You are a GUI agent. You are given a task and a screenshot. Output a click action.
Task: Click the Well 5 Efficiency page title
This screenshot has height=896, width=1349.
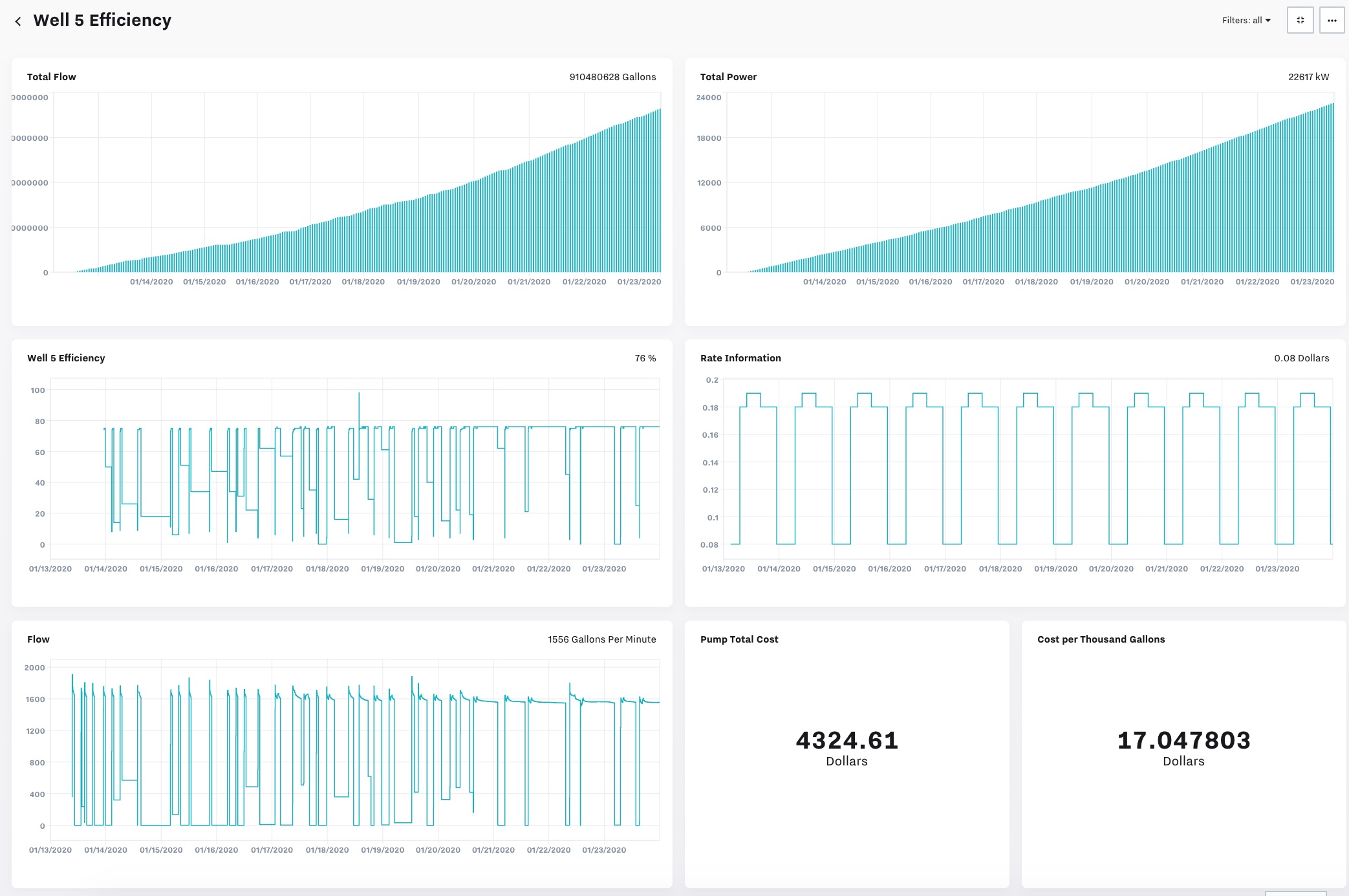pos(102,20)
